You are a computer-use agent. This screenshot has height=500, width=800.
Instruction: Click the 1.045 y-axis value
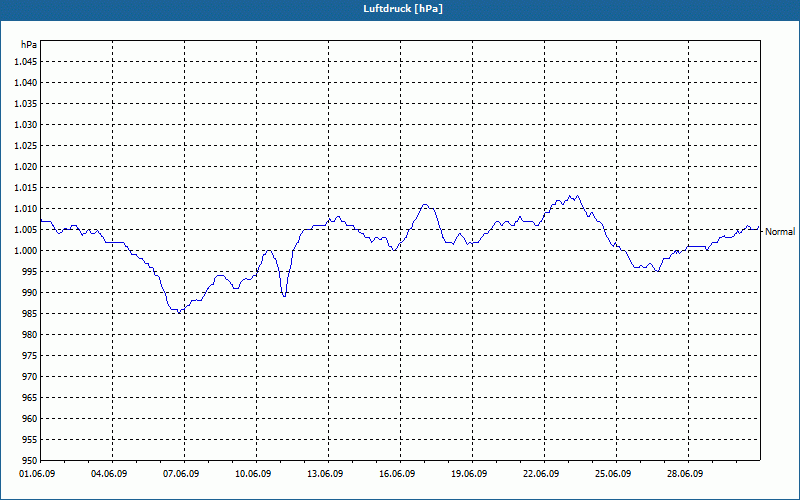tap(27, 62)
